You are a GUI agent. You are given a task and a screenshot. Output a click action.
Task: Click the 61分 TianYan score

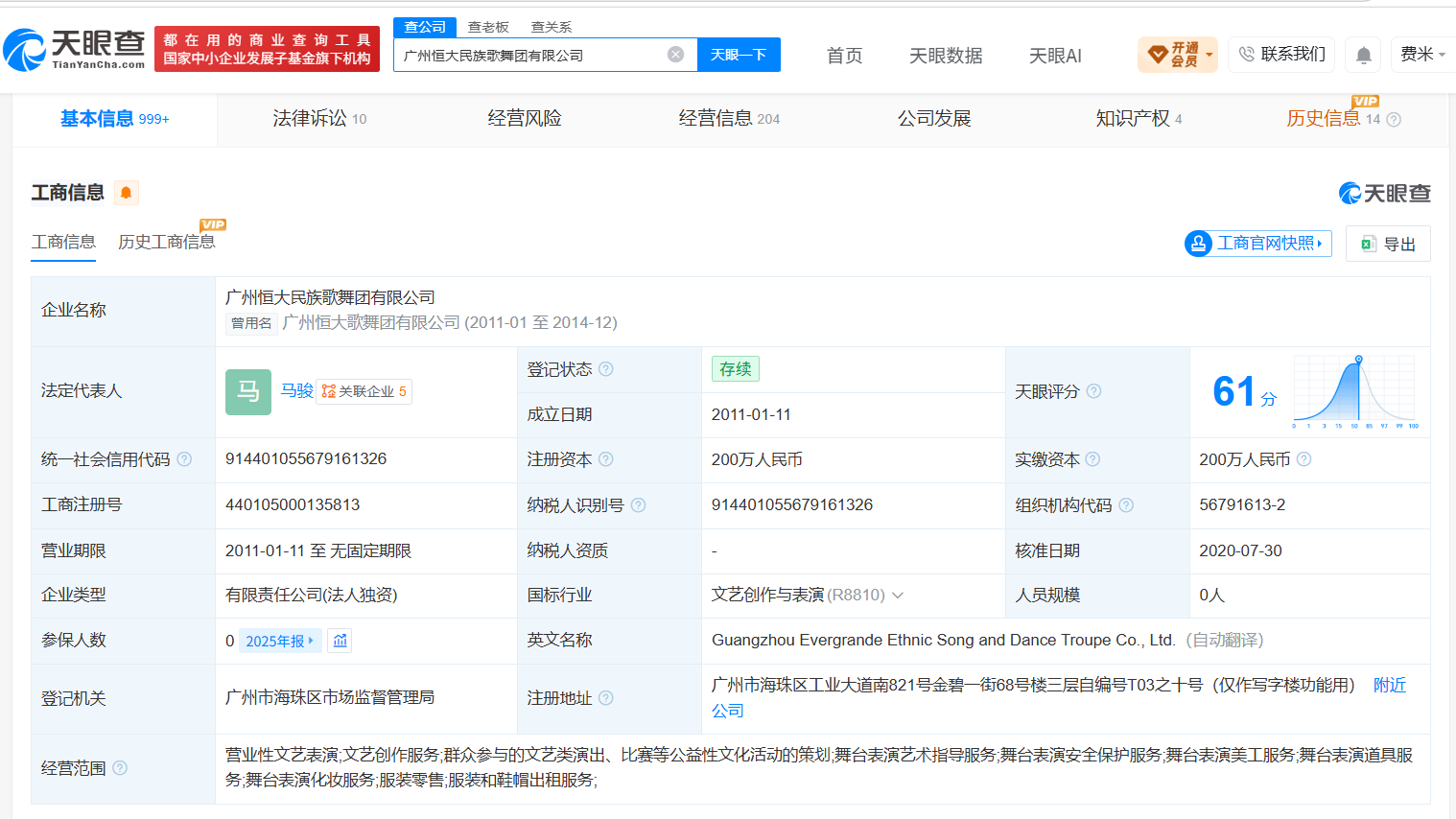tap(1244, 391)
